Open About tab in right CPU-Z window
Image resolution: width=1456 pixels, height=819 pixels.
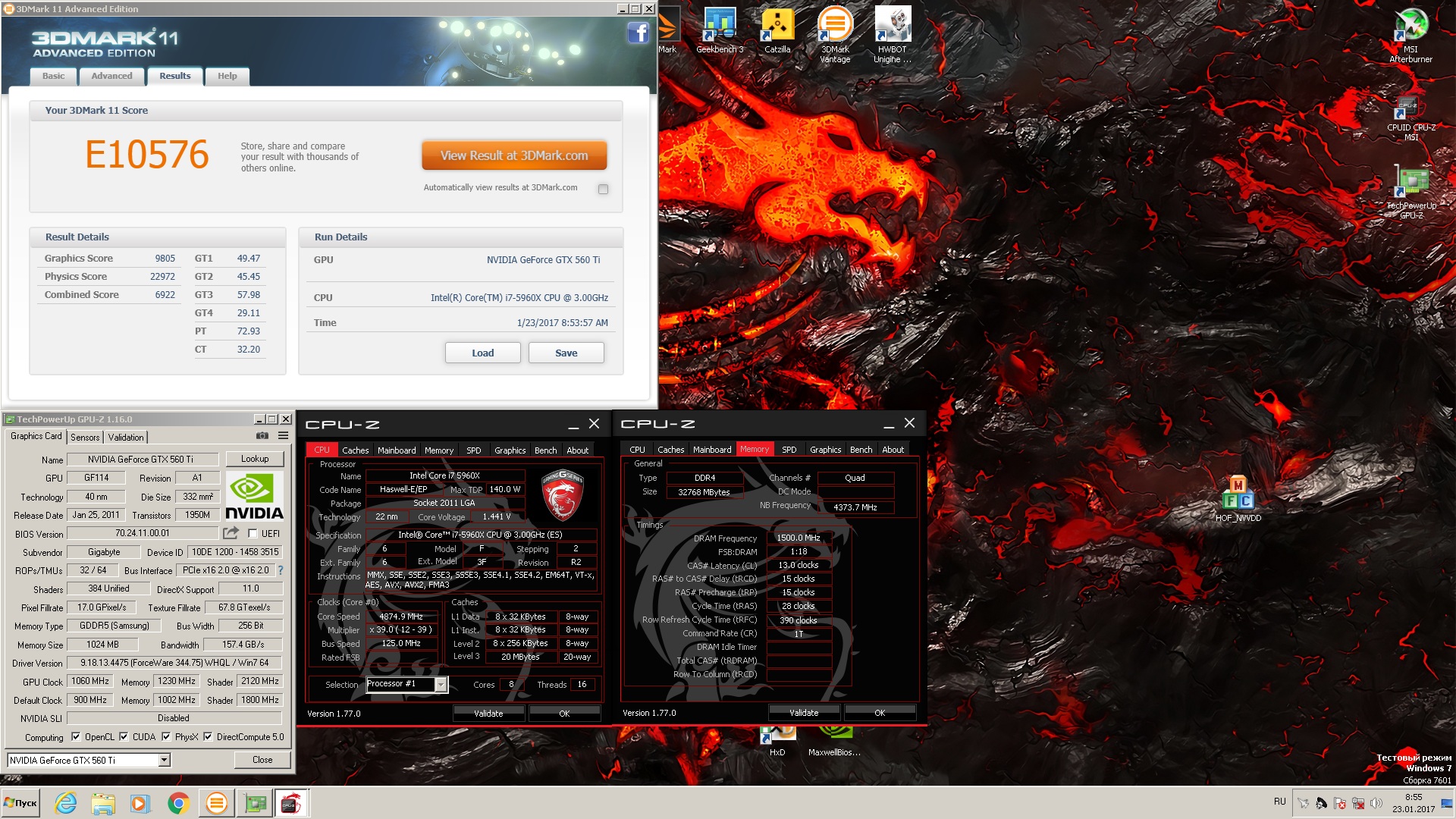893,449
